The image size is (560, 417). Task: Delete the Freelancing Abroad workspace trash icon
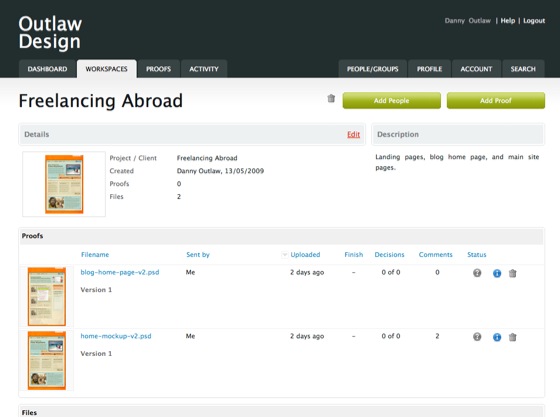click(331, 98)
